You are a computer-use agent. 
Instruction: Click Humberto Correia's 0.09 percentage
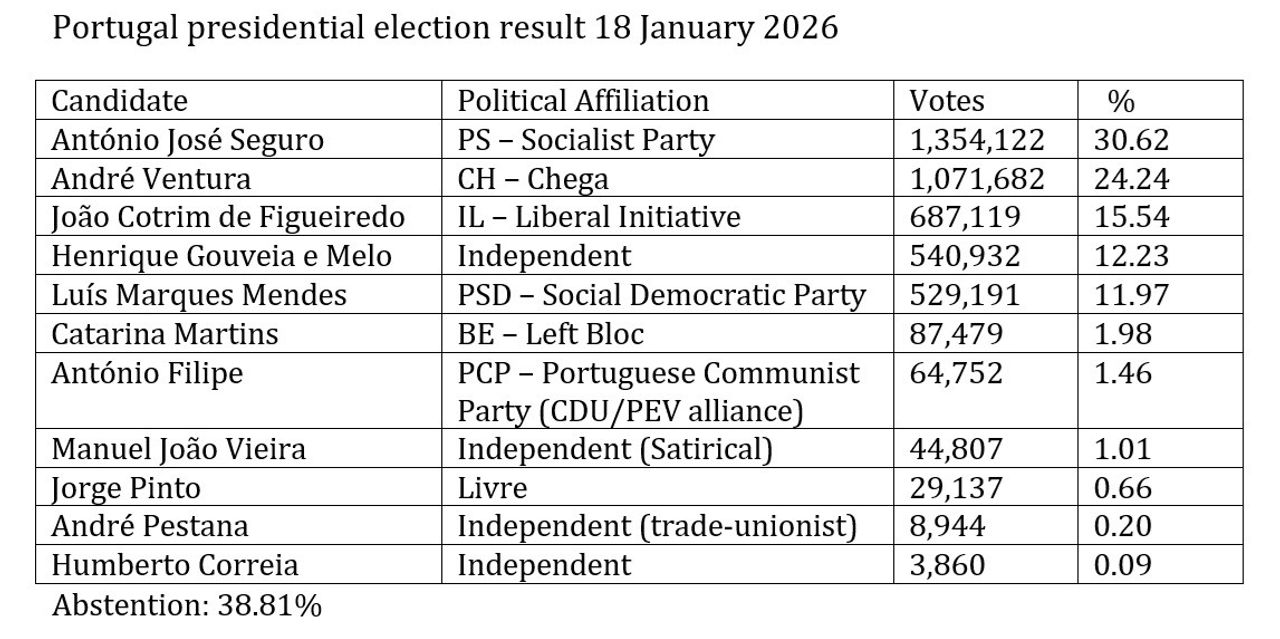click(1122, 565)
